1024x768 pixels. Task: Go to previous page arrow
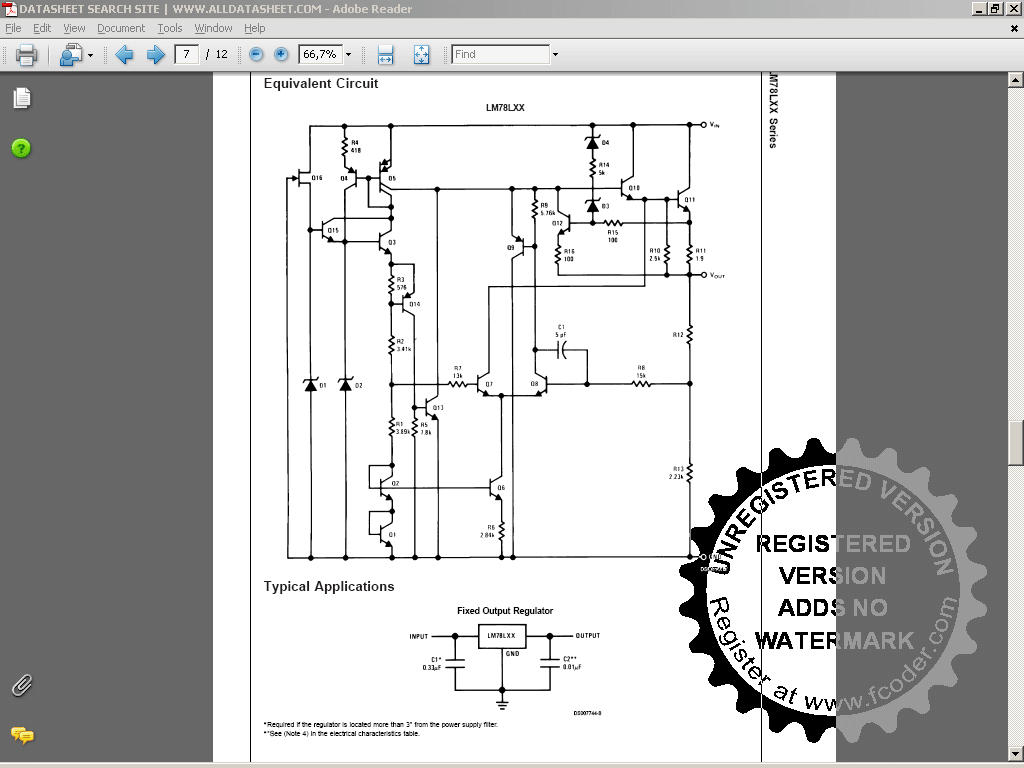[124, 54]
